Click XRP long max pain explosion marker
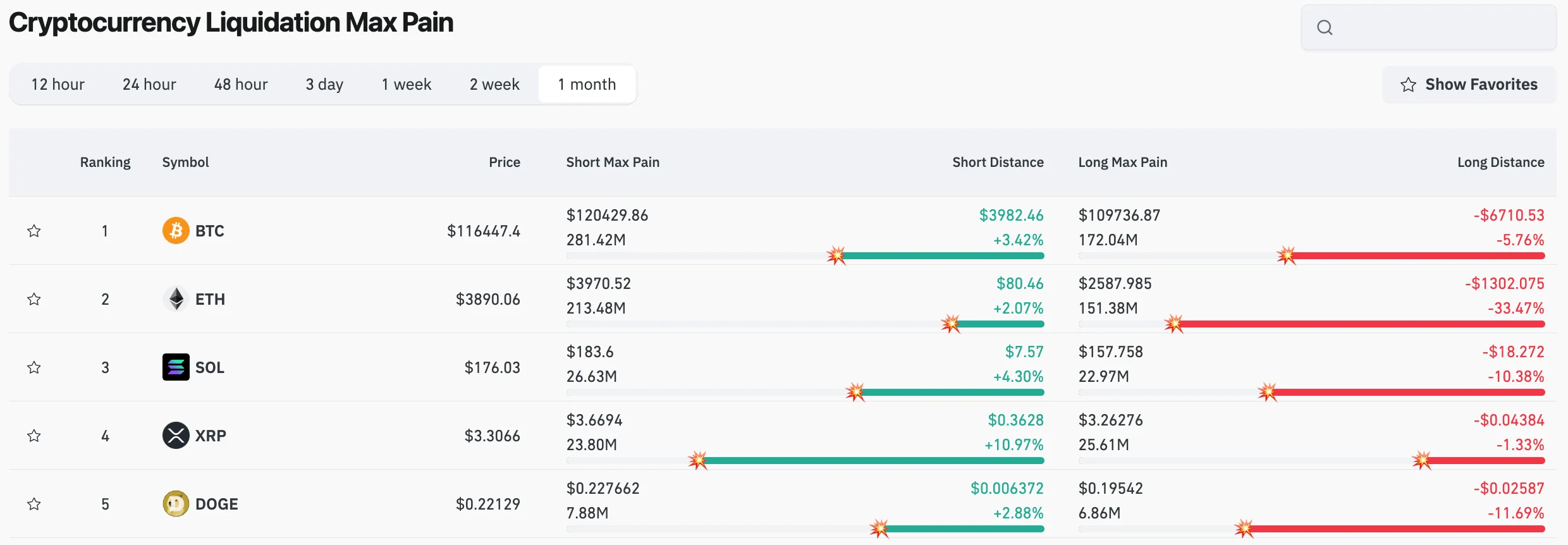This screenshot has width=1568, height=545. click(1421, 460)
